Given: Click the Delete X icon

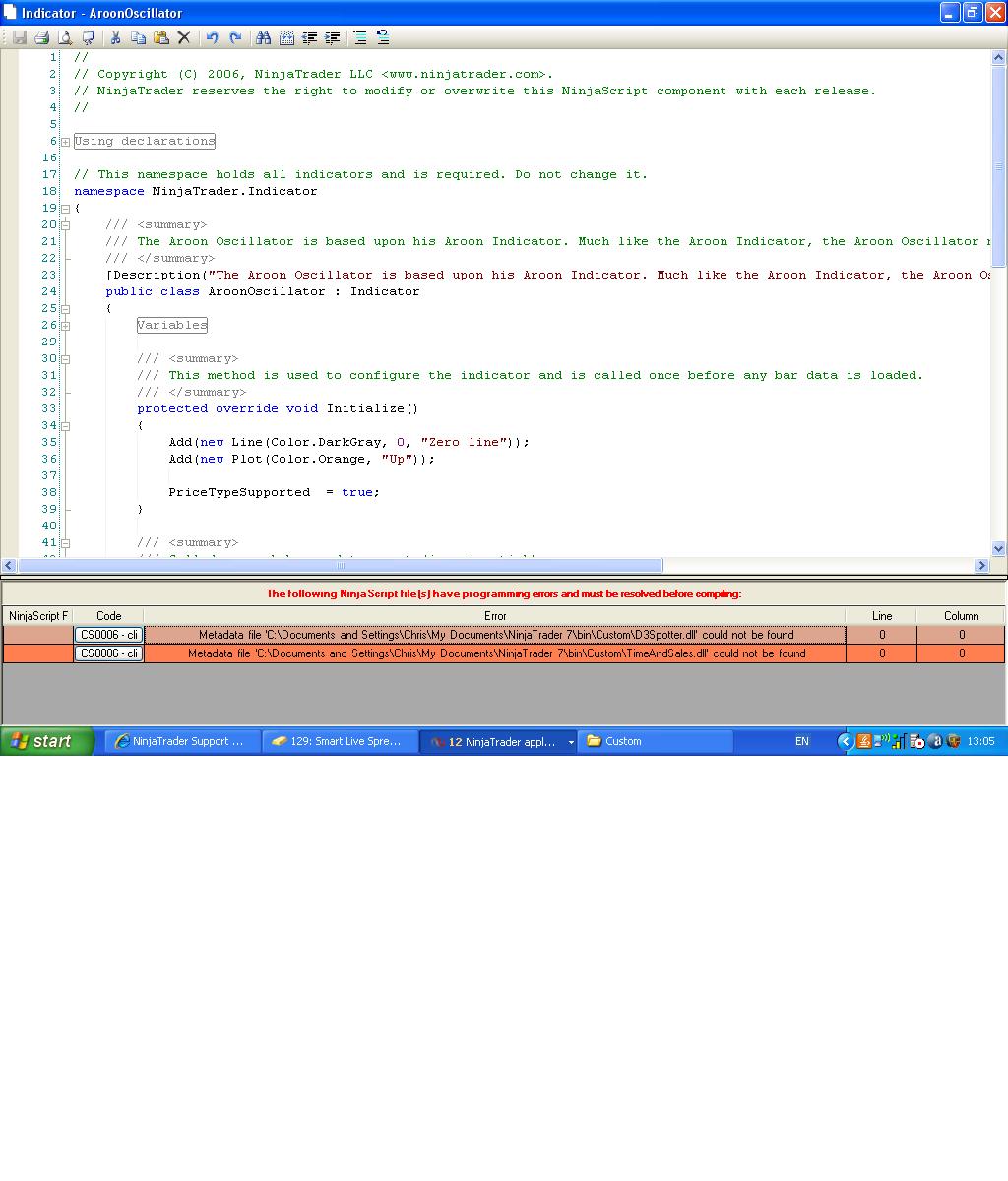Looking at the screenshot, I should coord(184,37).
